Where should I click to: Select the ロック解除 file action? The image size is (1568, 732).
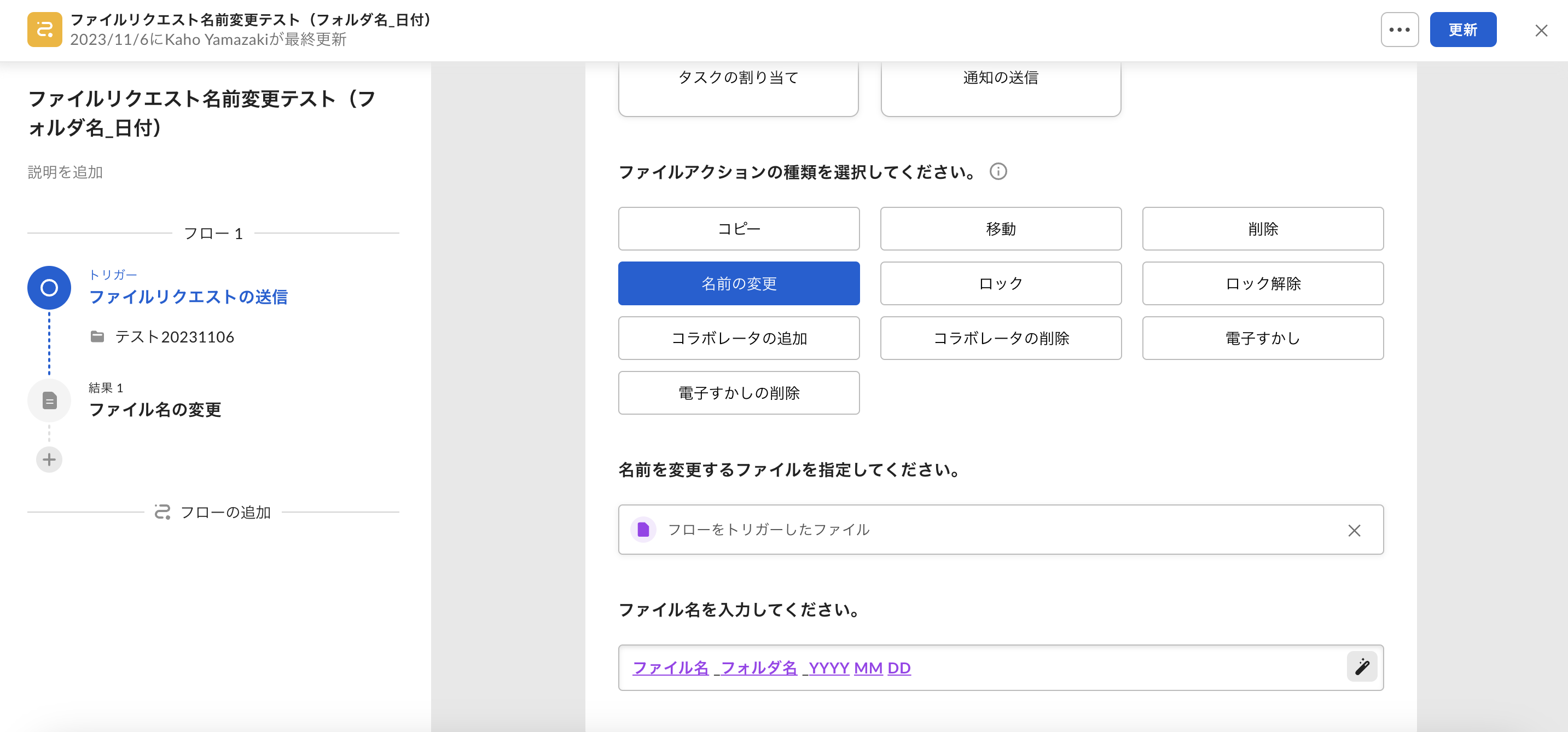click(x=1262, y=283)
